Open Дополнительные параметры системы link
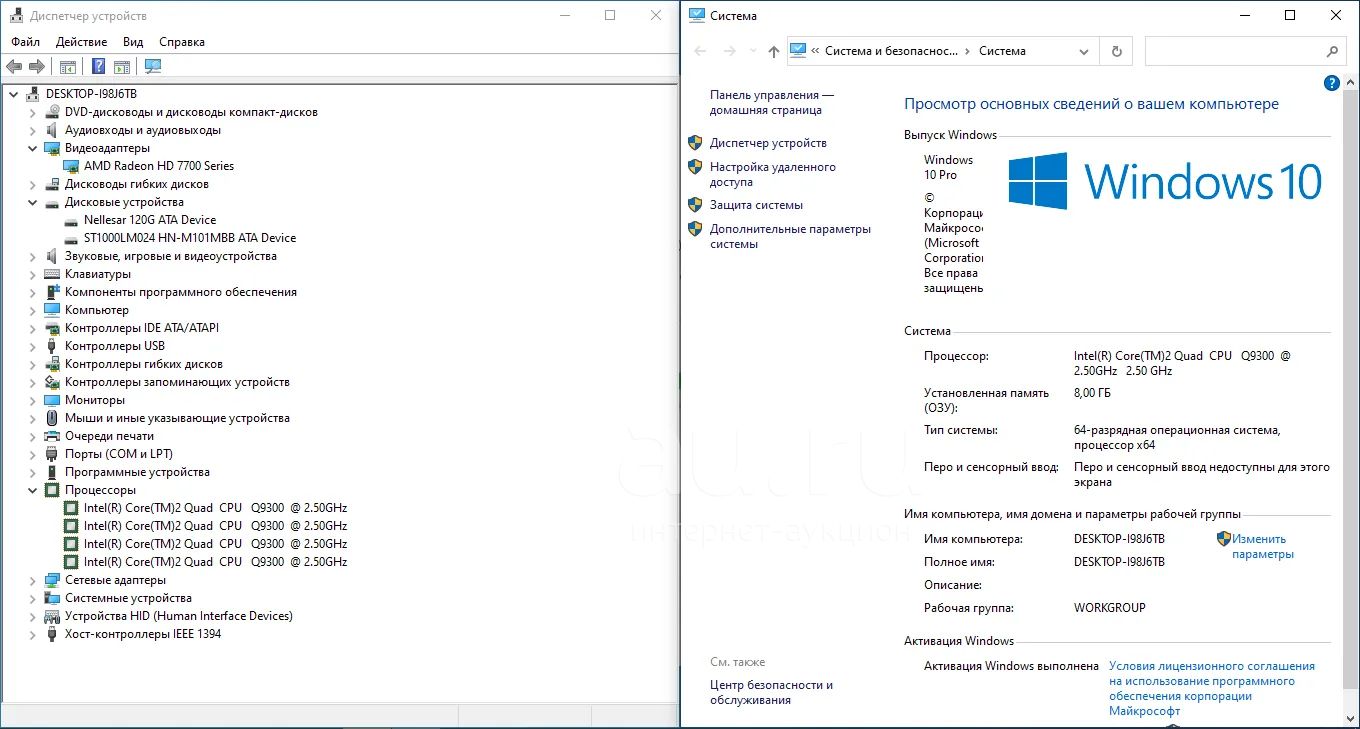The width and height of the screenshot is (1360, 729). click(x=790, y=236)
